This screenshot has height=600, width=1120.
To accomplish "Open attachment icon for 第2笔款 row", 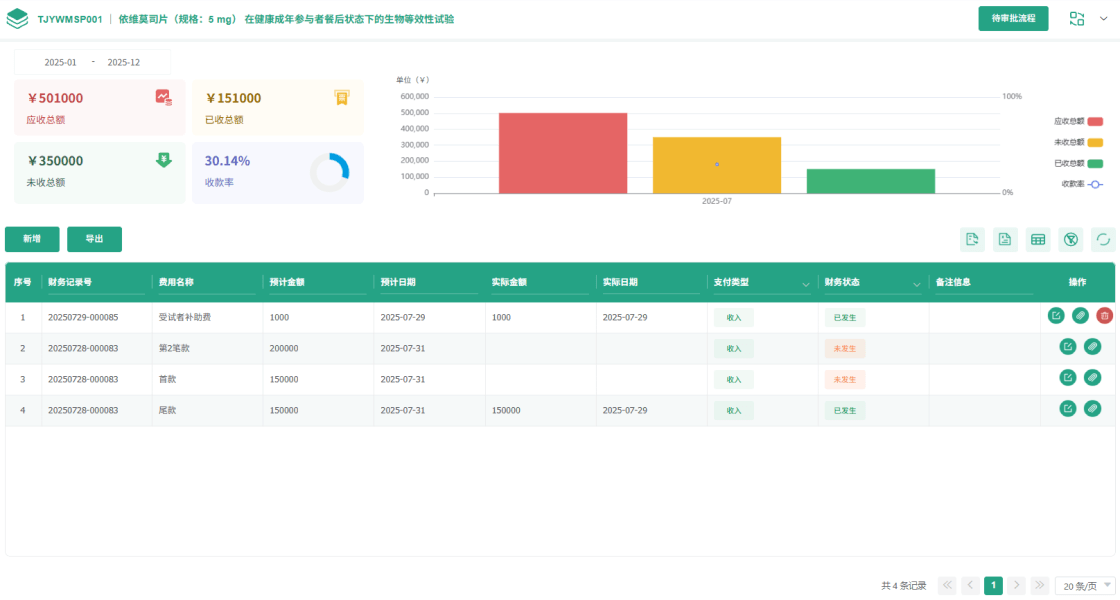I will pyautogui.click(x=1092, y=347).
